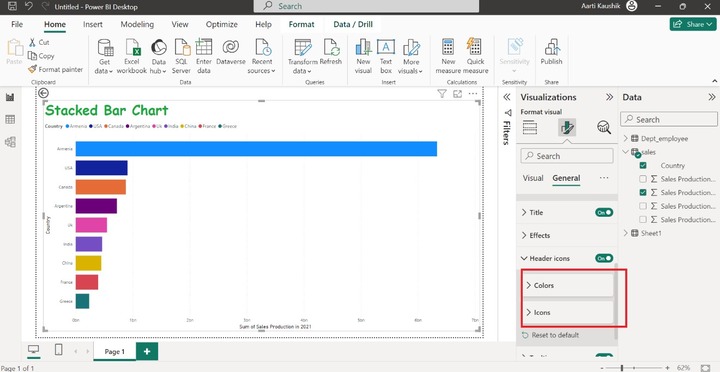Click the Format painter command
The height and width of the screenshot is (372, 720).
coord(55,69)
